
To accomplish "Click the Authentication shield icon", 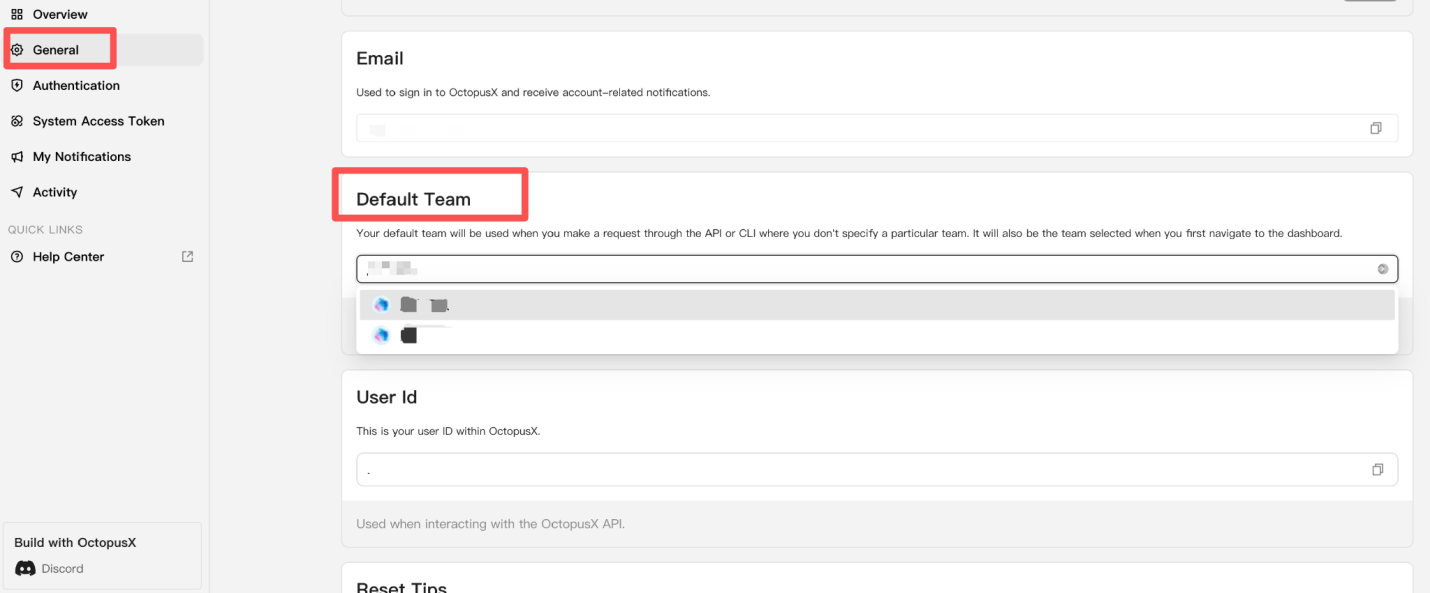I will 17,86.
